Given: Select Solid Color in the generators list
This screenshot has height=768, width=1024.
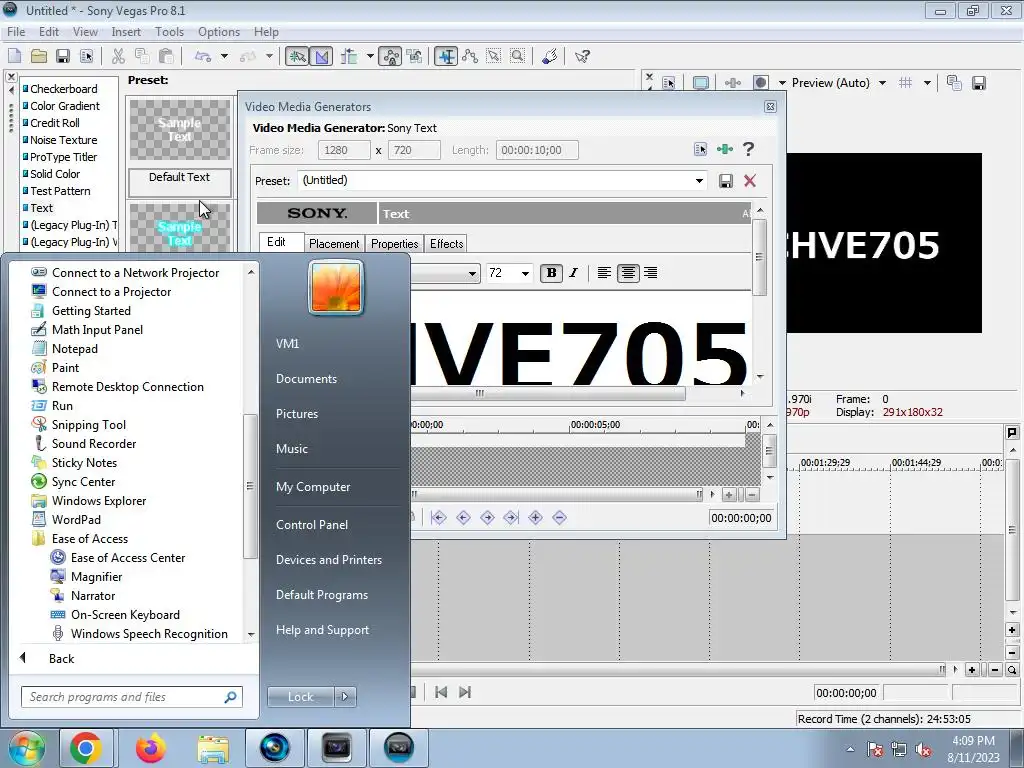Looking at the screenshot, I should tap(55, 174).
